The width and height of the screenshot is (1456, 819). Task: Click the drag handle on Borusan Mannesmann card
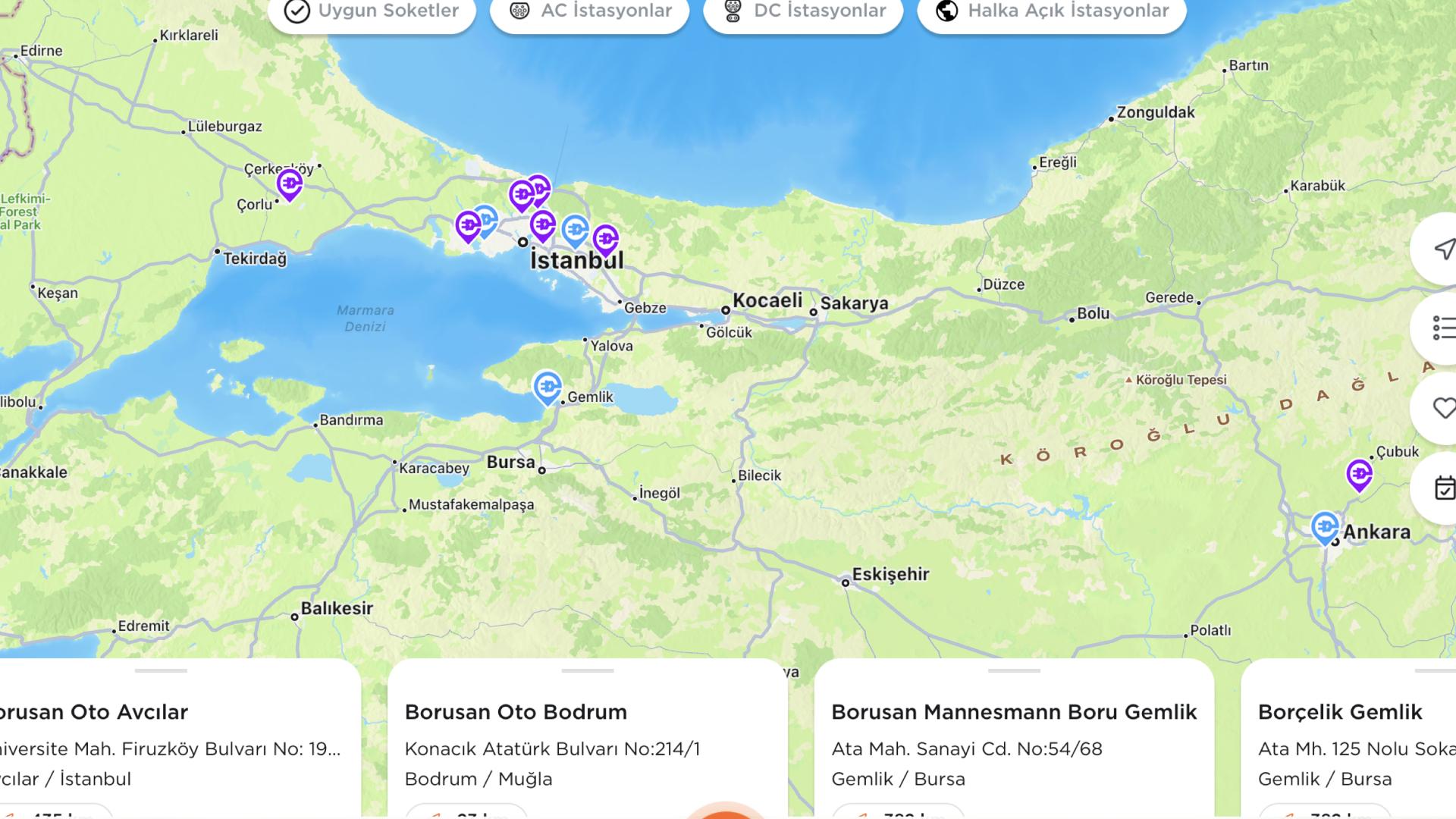click(1014, 670)
